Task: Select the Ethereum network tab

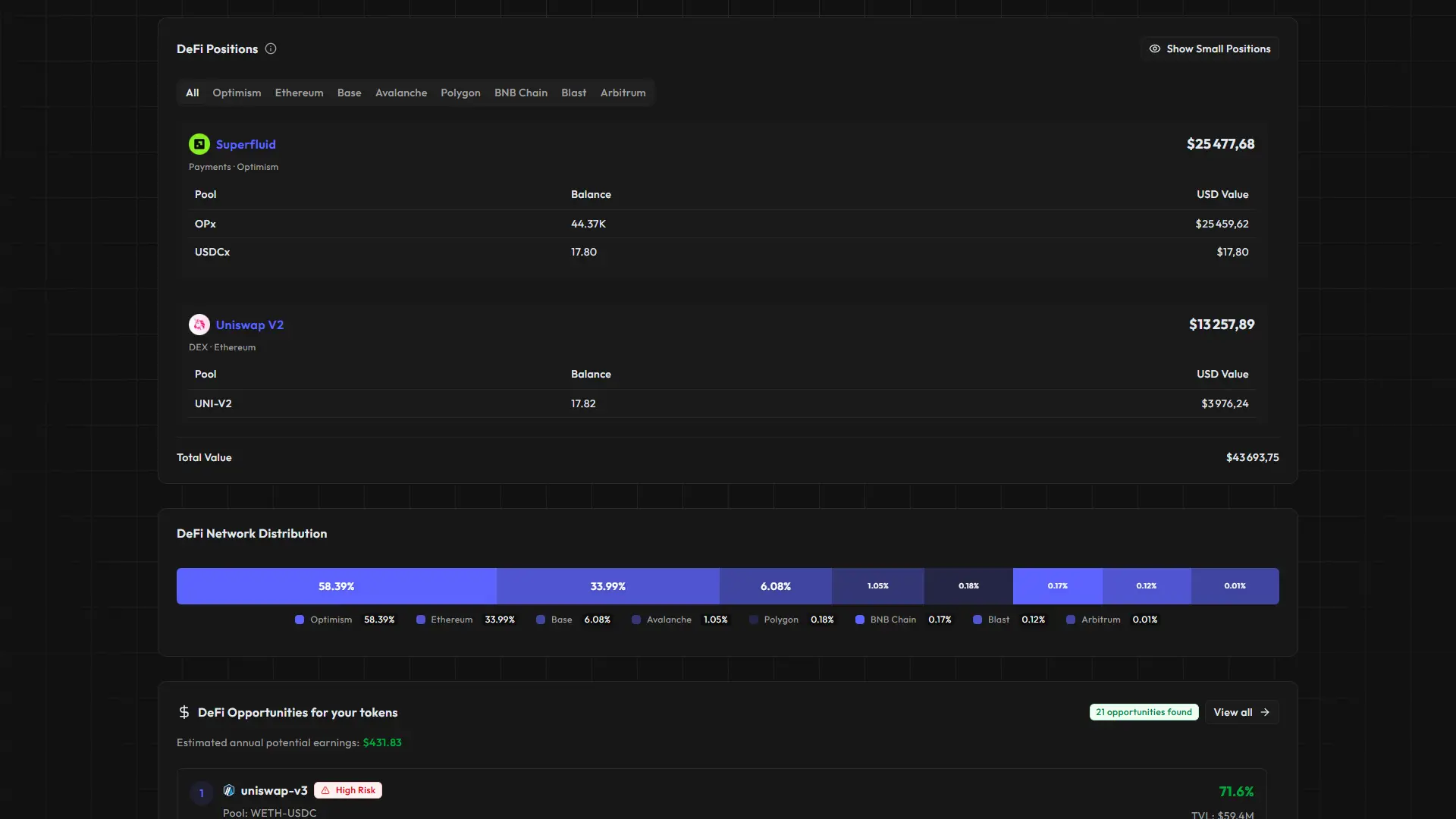Action: (298, 93)
